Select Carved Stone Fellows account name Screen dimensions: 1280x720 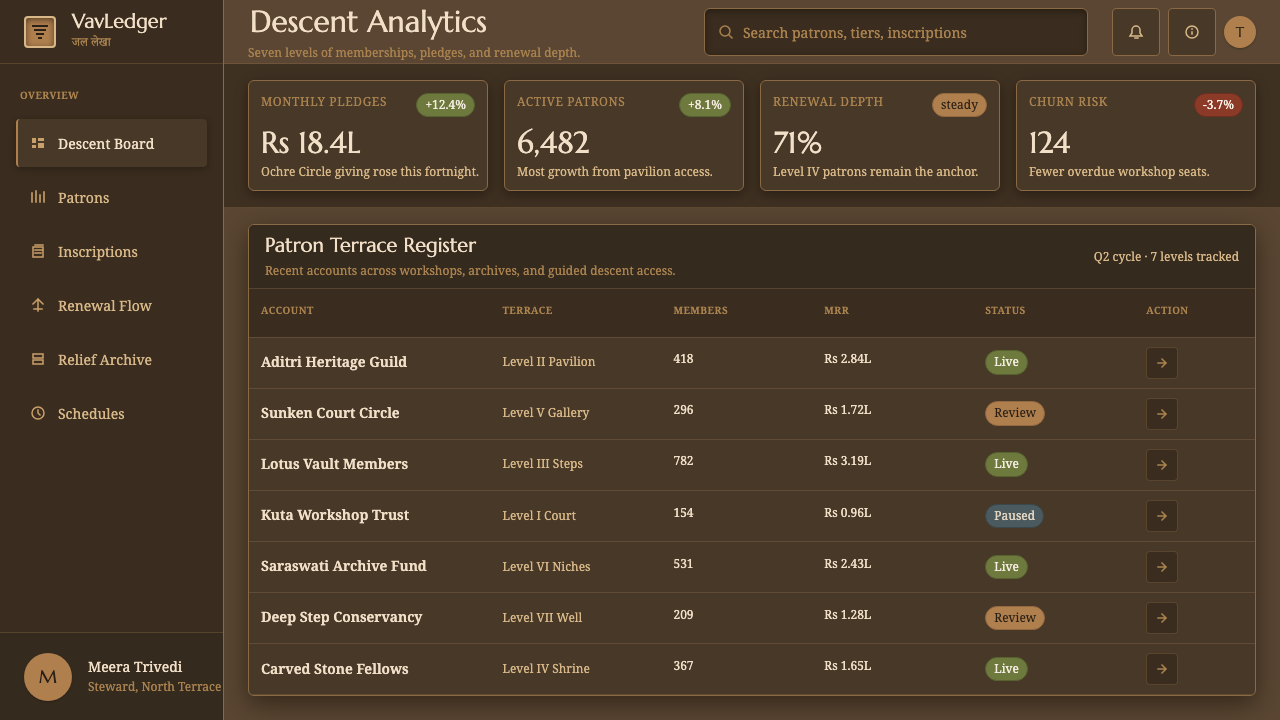[335, 669]
